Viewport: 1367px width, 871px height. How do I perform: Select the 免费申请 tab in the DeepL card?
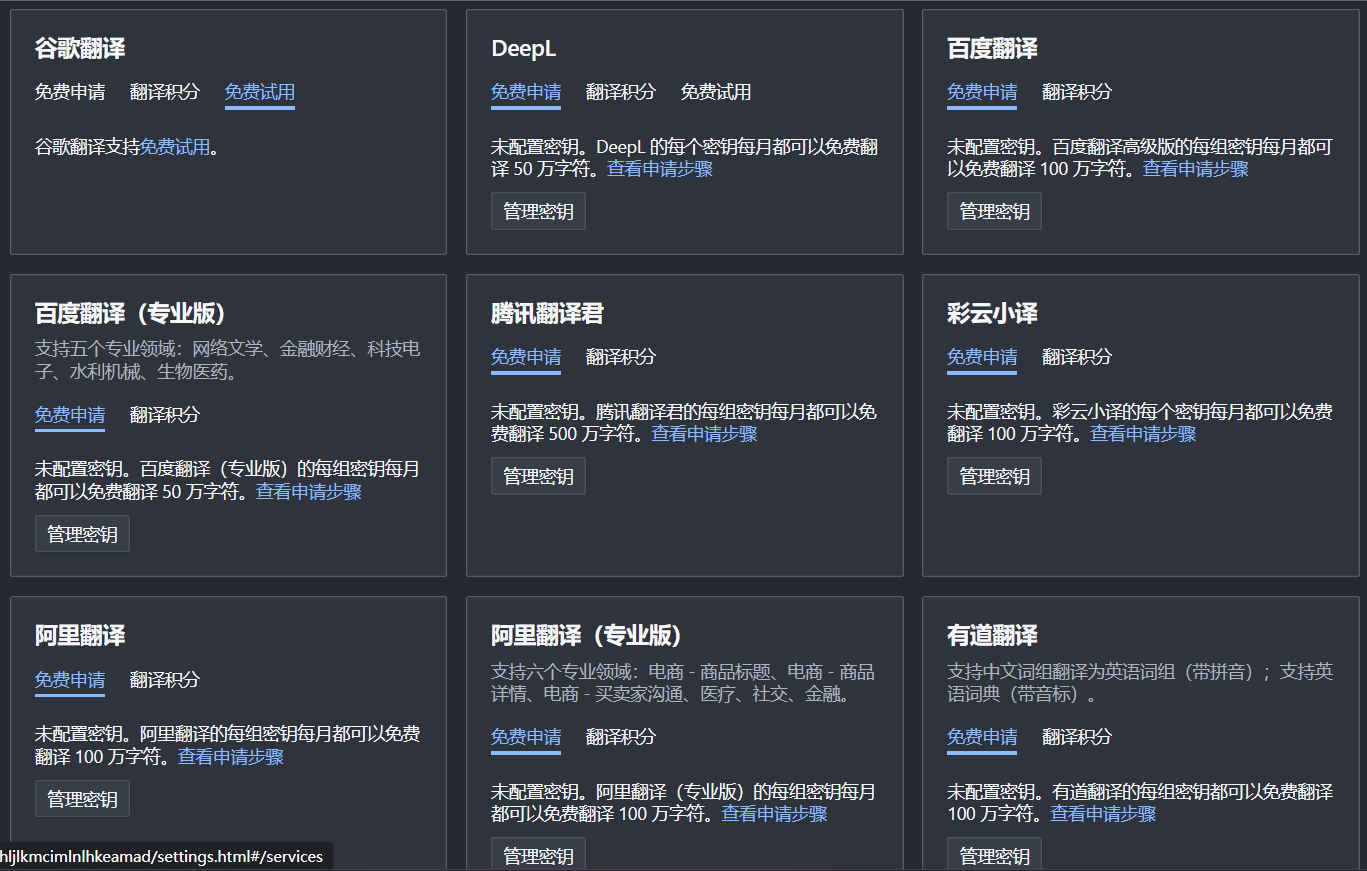pos(526,92)
